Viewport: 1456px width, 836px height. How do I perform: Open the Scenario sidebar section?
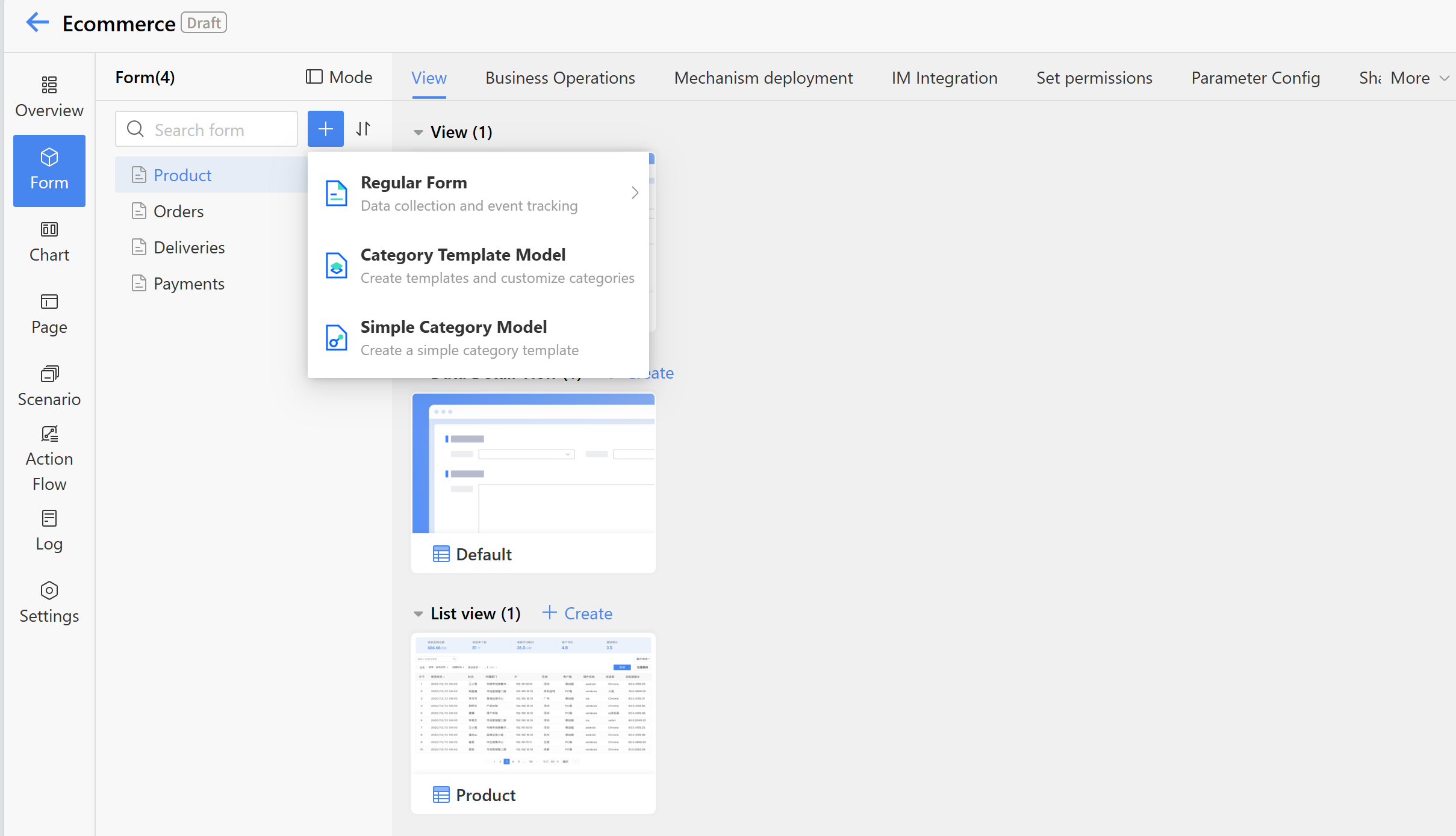pos(49,386)
